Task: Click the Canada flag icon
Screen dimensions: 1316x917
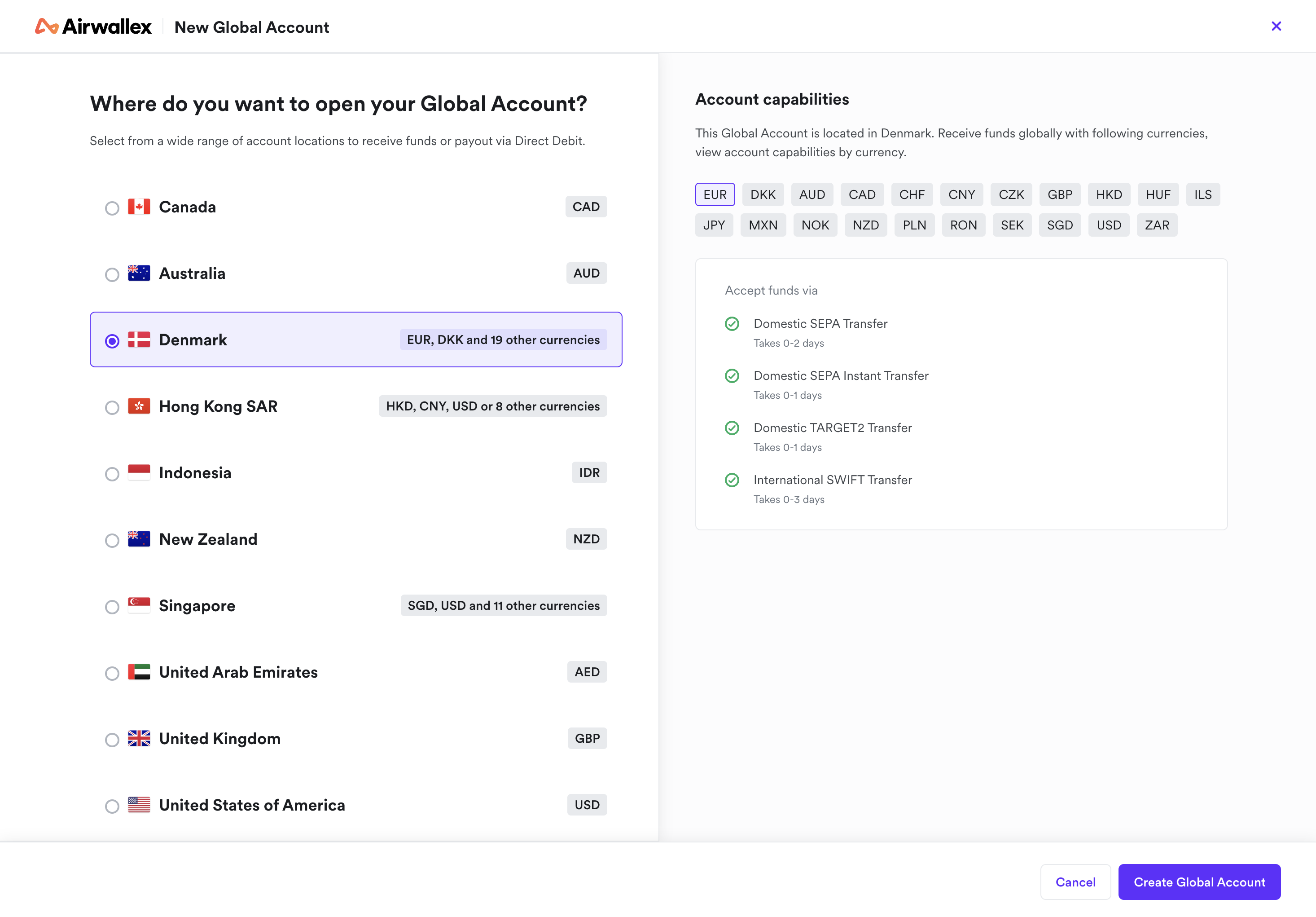Action: [x=139, y=207]
